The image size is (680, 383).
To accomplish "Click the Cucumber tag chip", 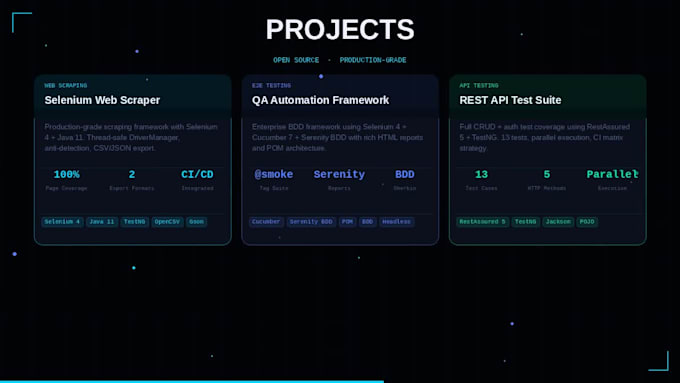I will pos(266,222).
